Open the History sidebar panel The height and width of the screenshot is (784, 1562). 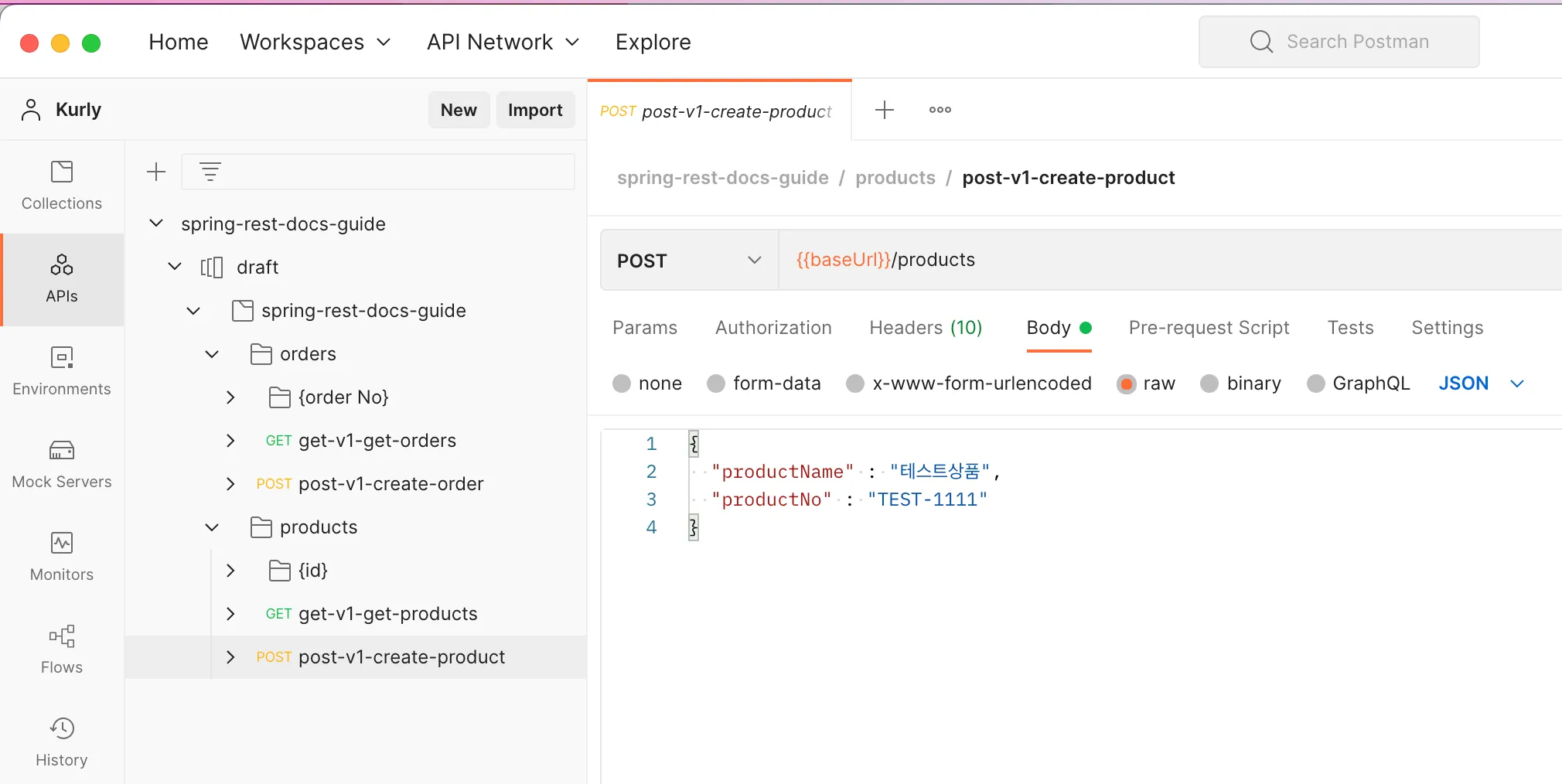(x=62, y=743)
